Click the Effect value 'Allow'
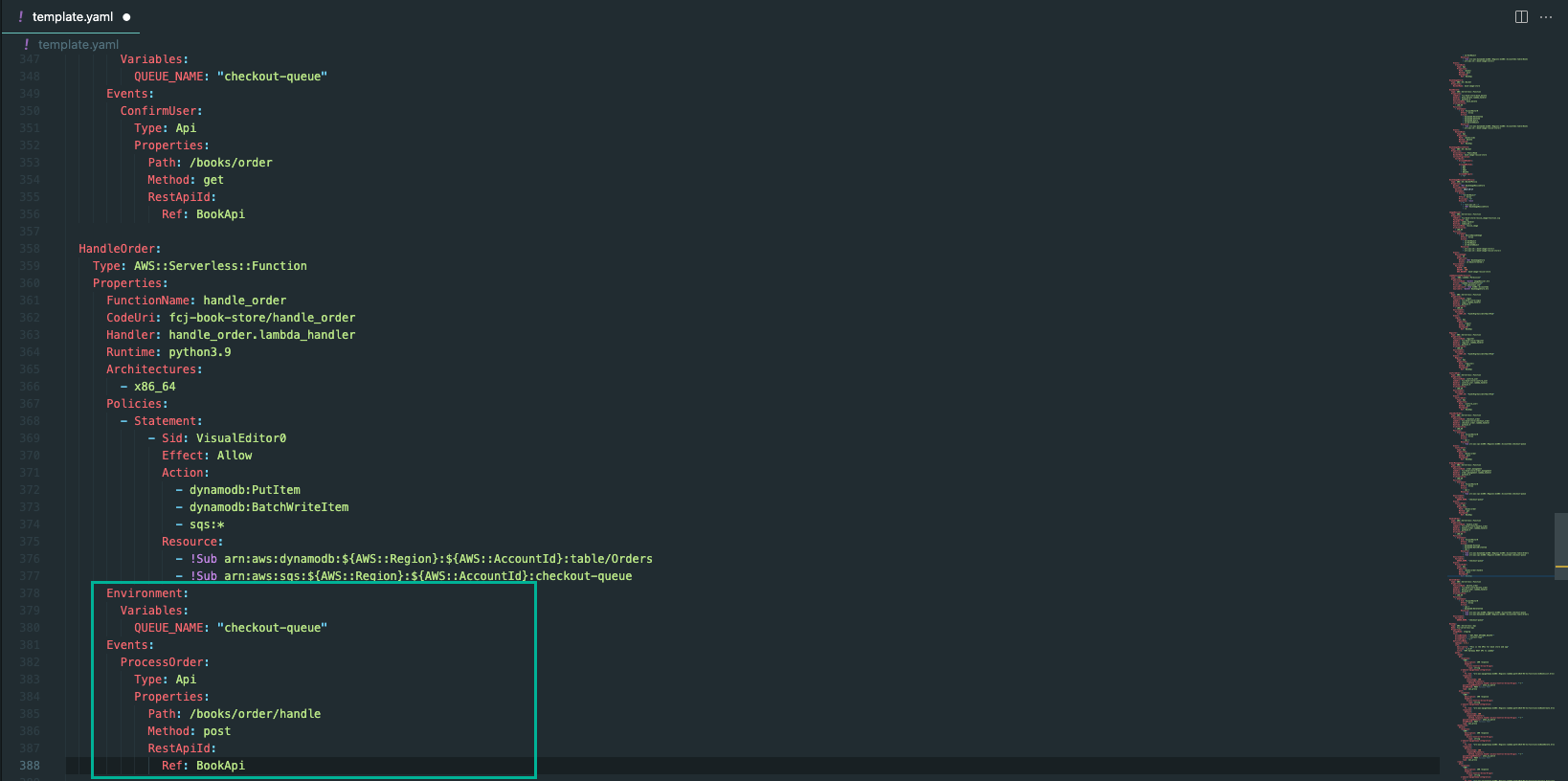The height and width of the screenshot is (781, 1568). tap(235, 456)
